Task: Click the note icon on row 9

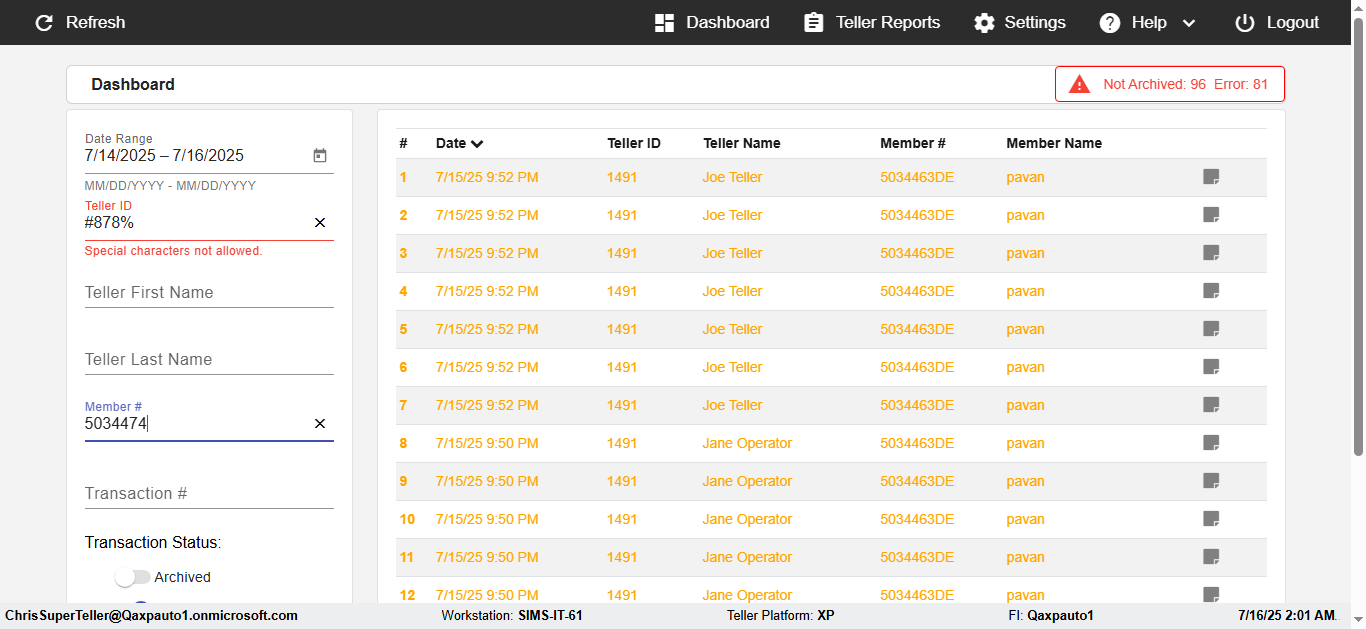Action: 1211,481
